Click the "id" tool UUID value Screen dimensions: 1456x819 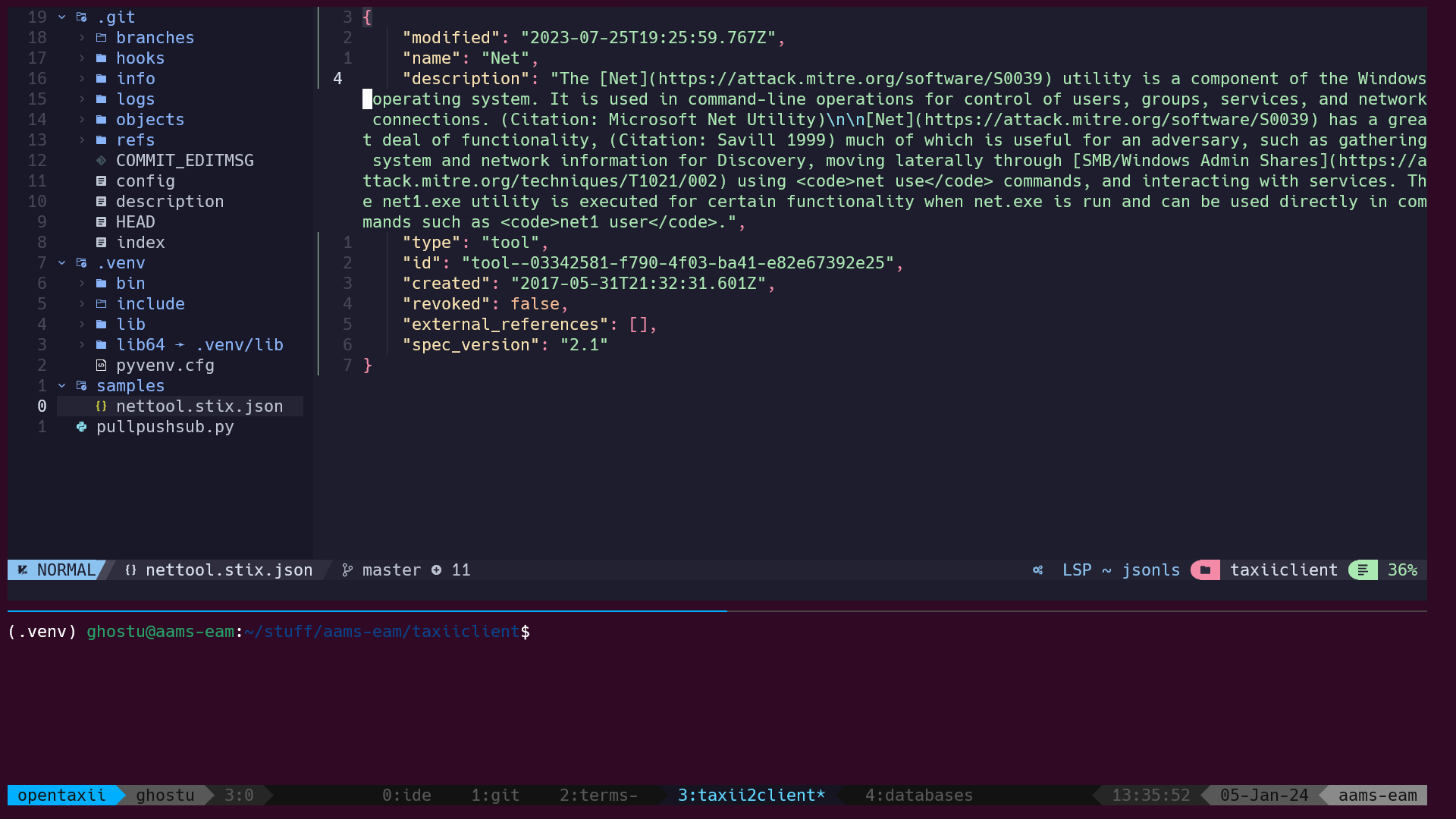click(678, 262)
